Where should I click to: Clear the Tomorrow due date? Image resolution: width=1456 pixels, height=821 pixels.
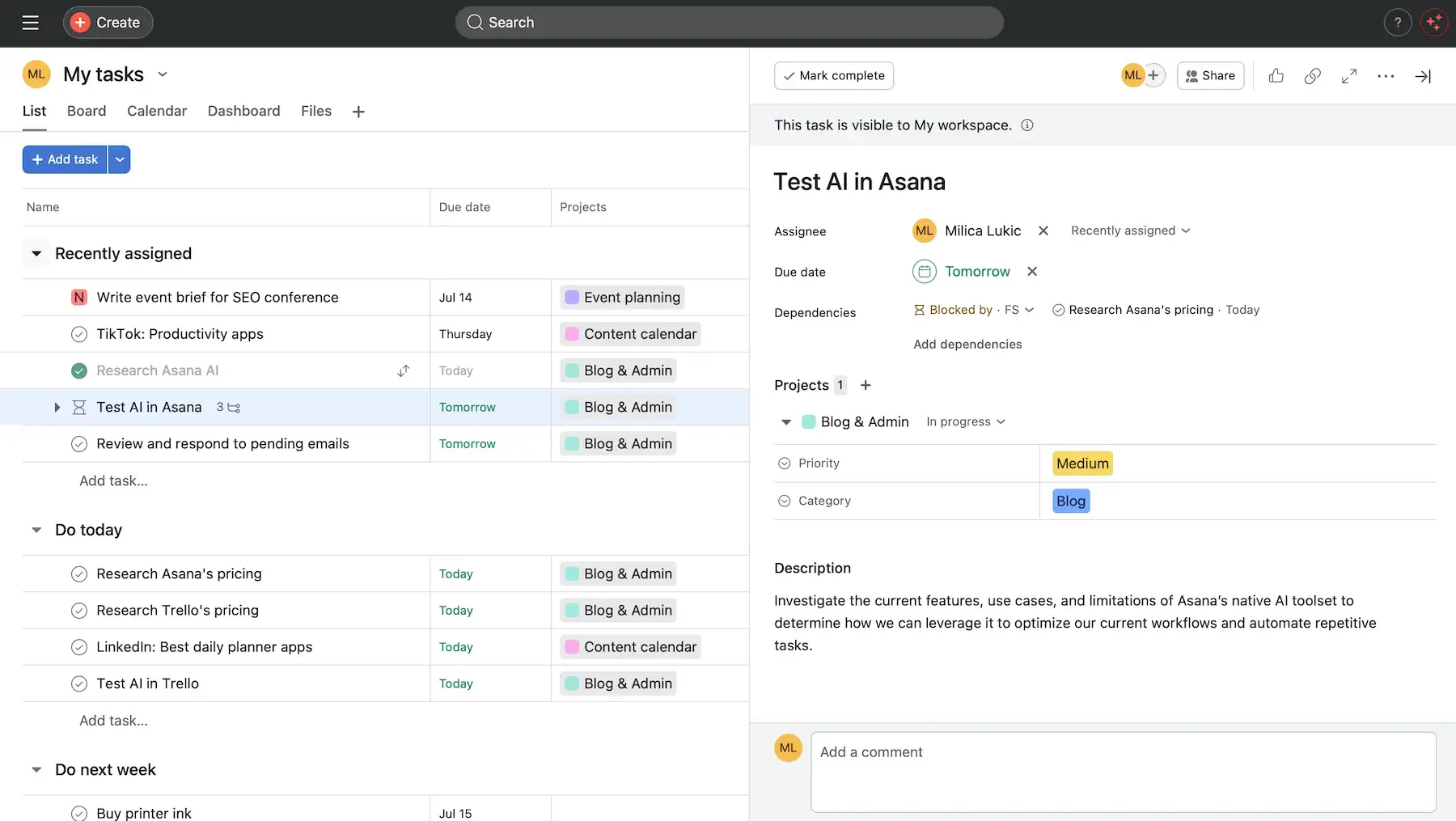point(1032,271)
